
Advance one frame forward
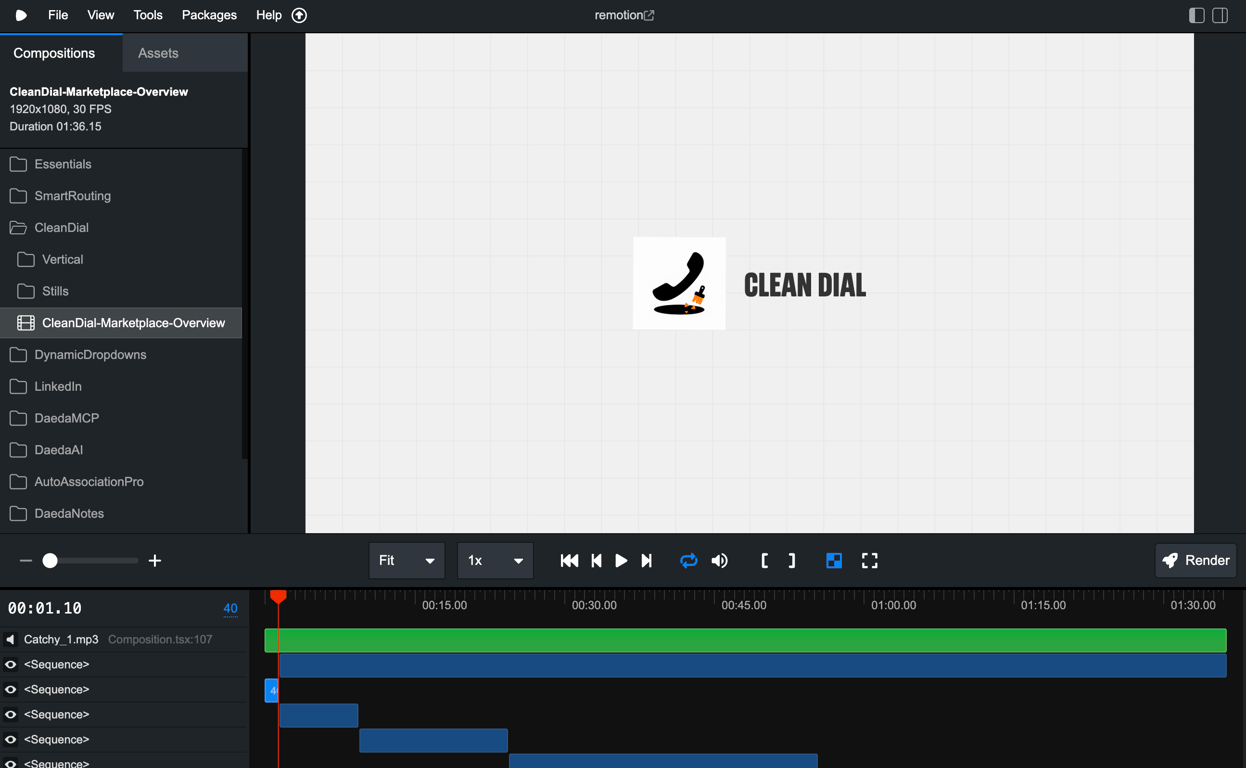646,560
